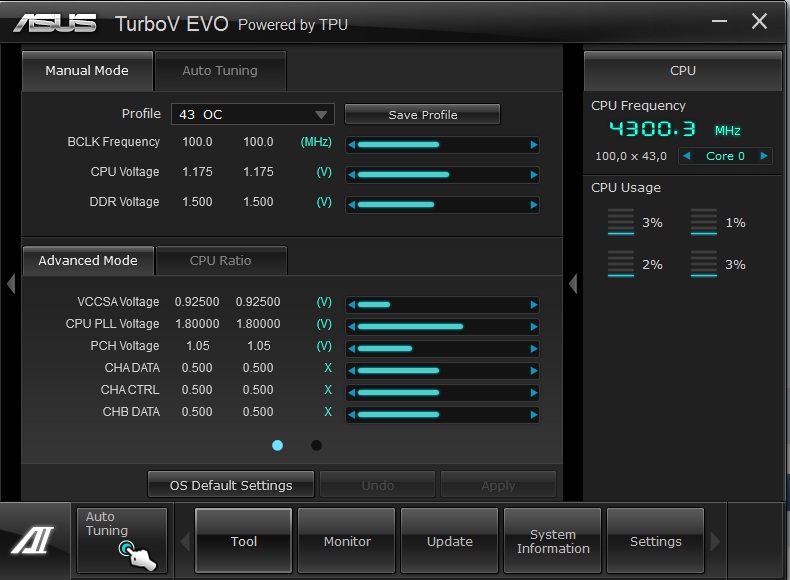This screenshot has width=790, height=580.
Task: Increase PCH Voltage with right arrow
Action: (x=534, y=349)
